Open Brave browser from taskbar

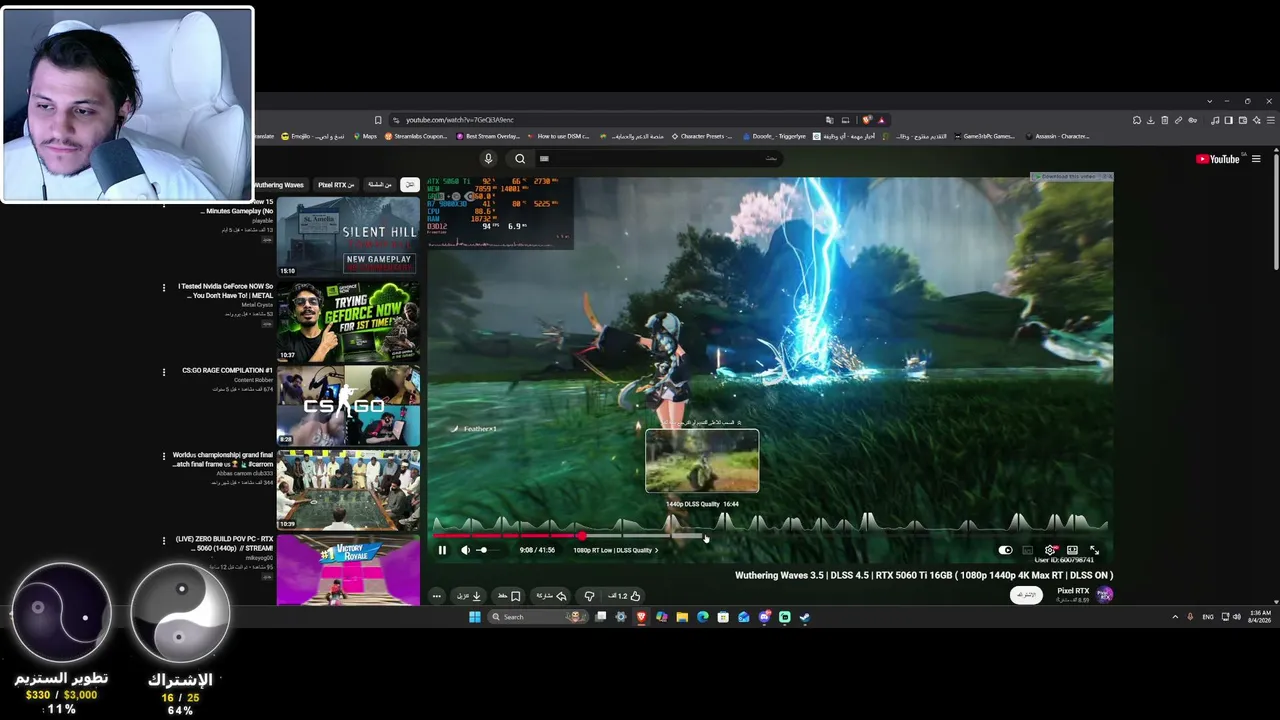(641, 617)
